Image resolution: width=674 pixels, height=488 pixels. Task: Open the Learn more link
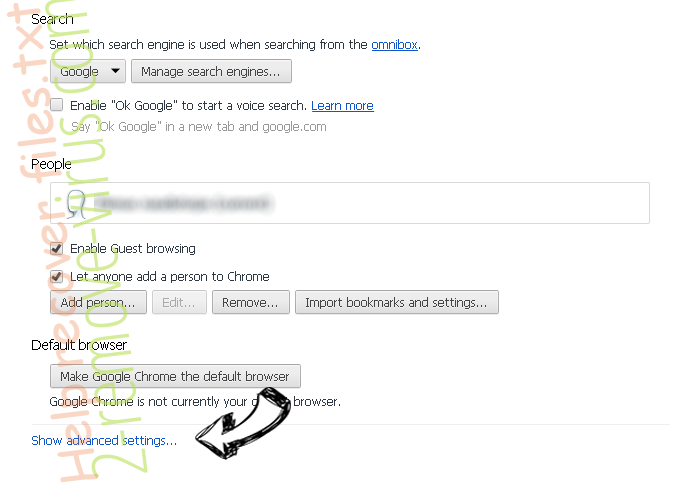[342, 105]
